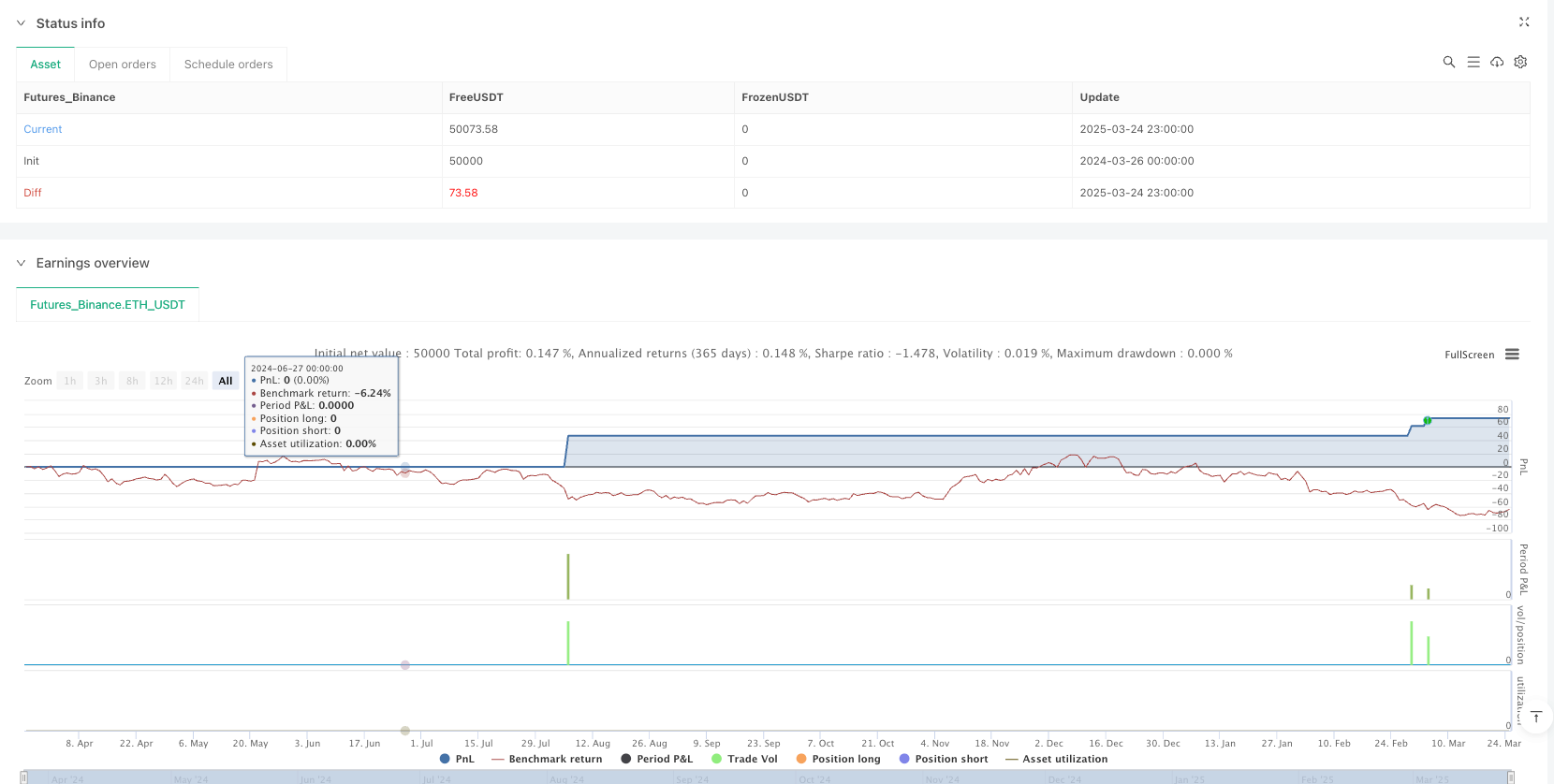This screenshot has height=784, width=1554.
Task: Toggle the Position long legend series
Action: 838,759
